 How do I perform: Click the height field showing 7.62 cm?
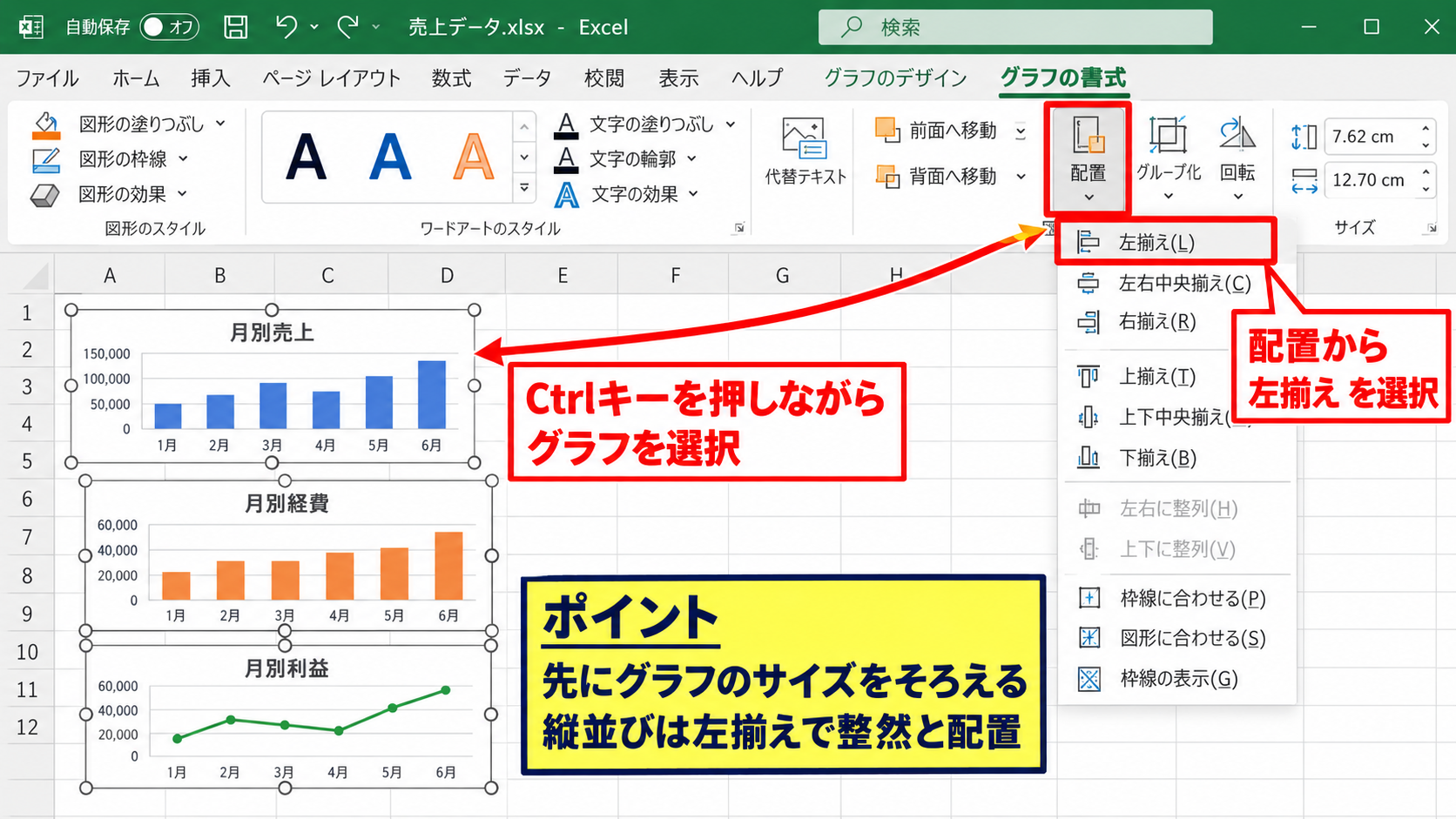1371,137
